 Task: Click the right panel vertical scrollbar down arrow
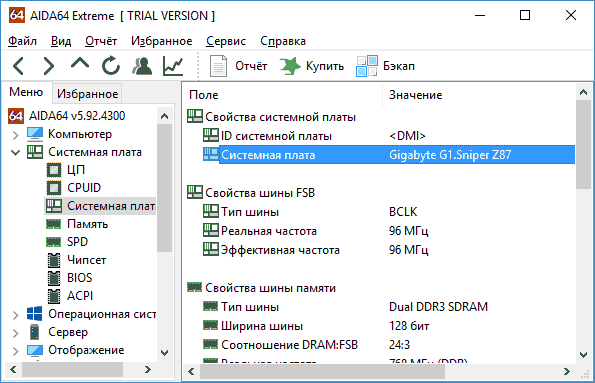[x=584, y=355]
